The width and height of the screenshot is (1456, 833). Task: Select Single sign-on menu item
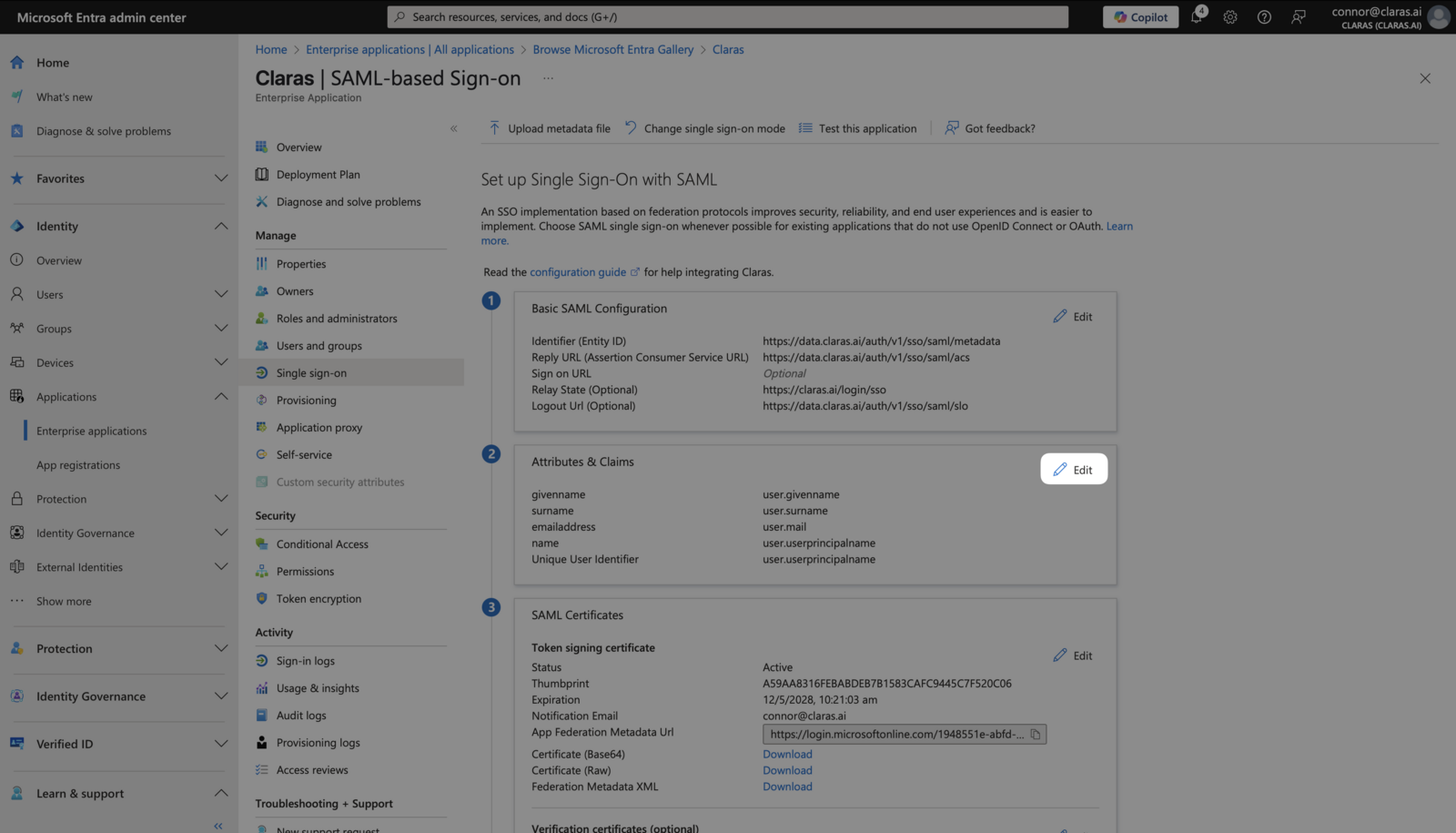point(351,372)
